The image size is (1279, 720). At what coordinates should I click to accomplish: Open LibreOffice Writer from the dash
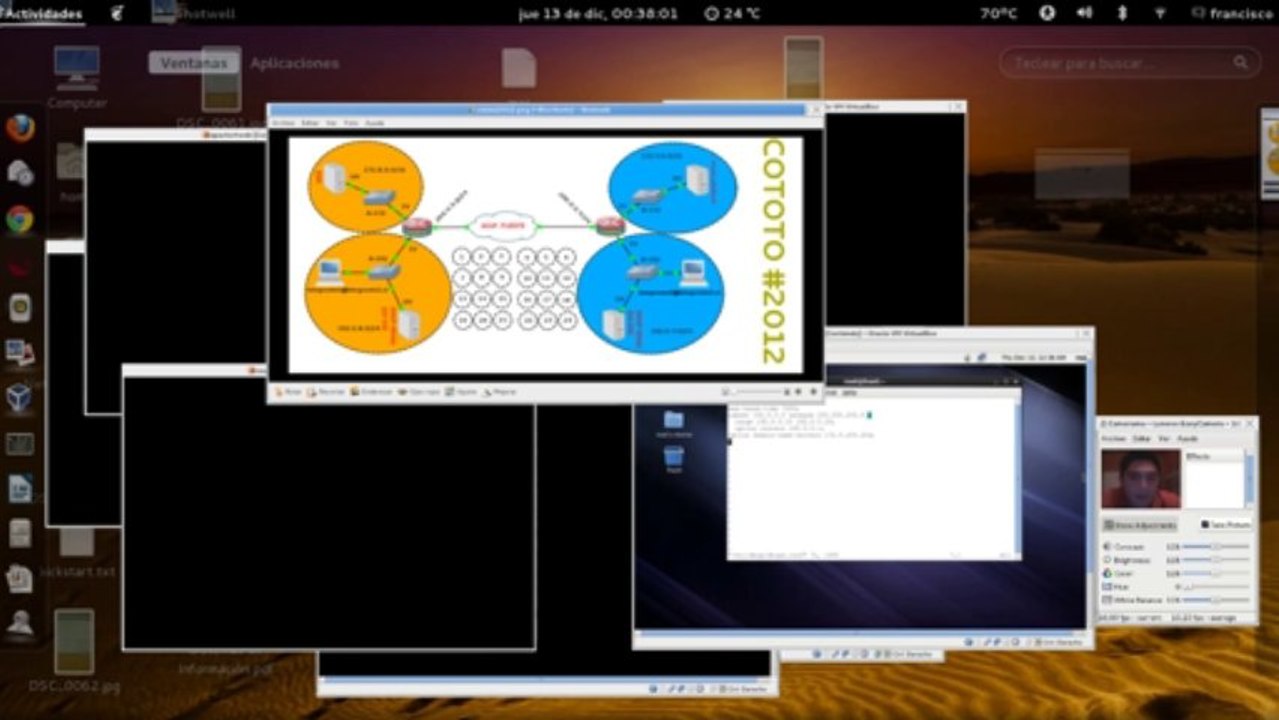20,488
